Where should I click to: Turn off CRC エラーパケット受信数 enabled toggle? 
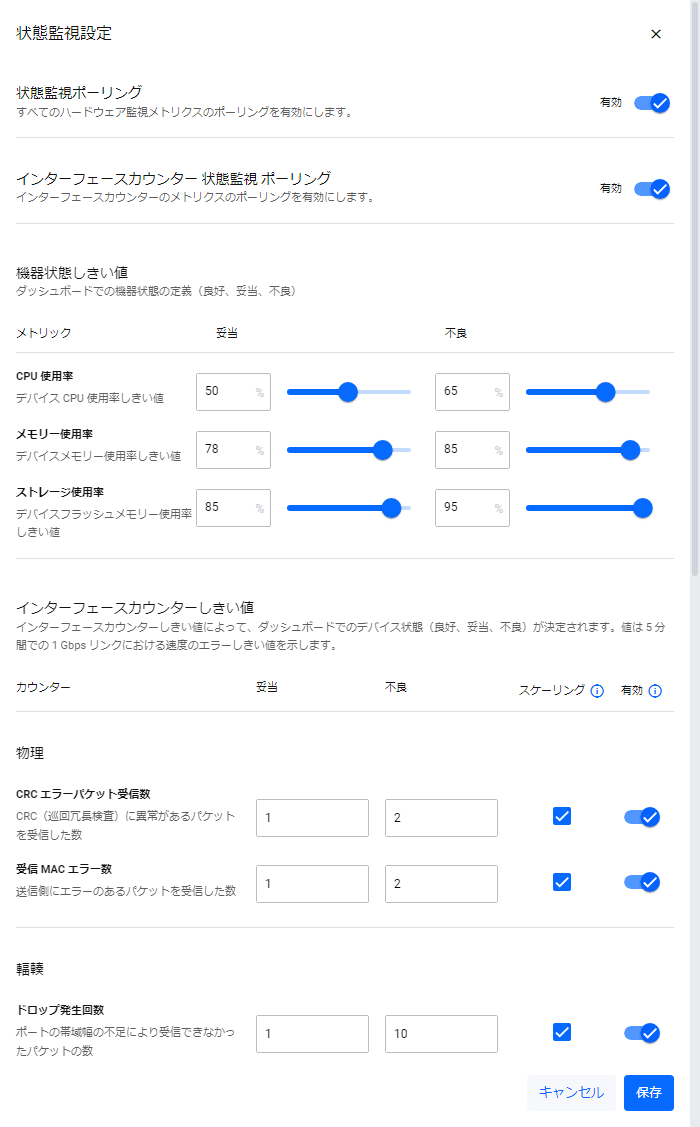tap(641, 817)
